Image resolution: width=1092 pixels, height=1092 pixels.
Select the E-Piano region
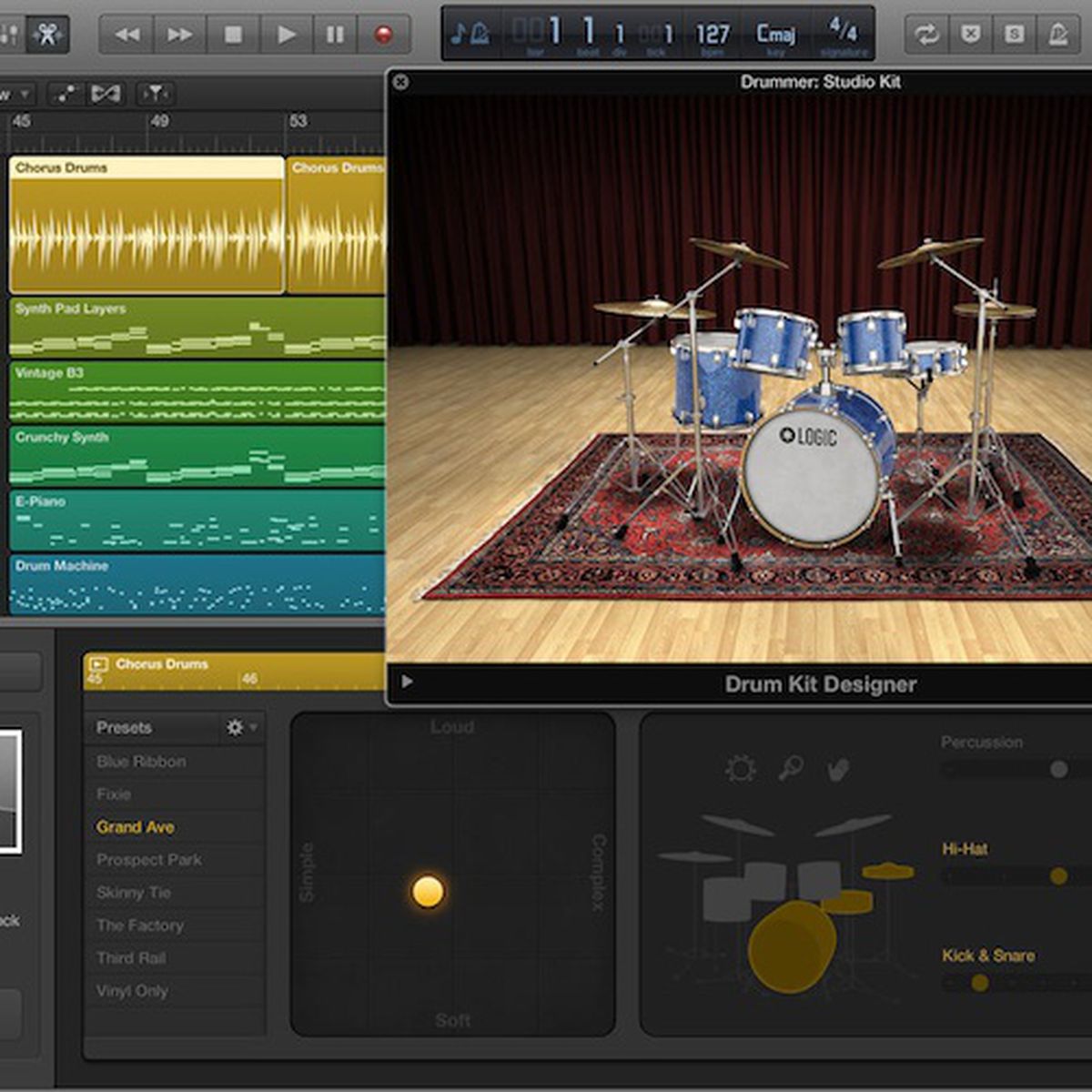pos(197,521)
